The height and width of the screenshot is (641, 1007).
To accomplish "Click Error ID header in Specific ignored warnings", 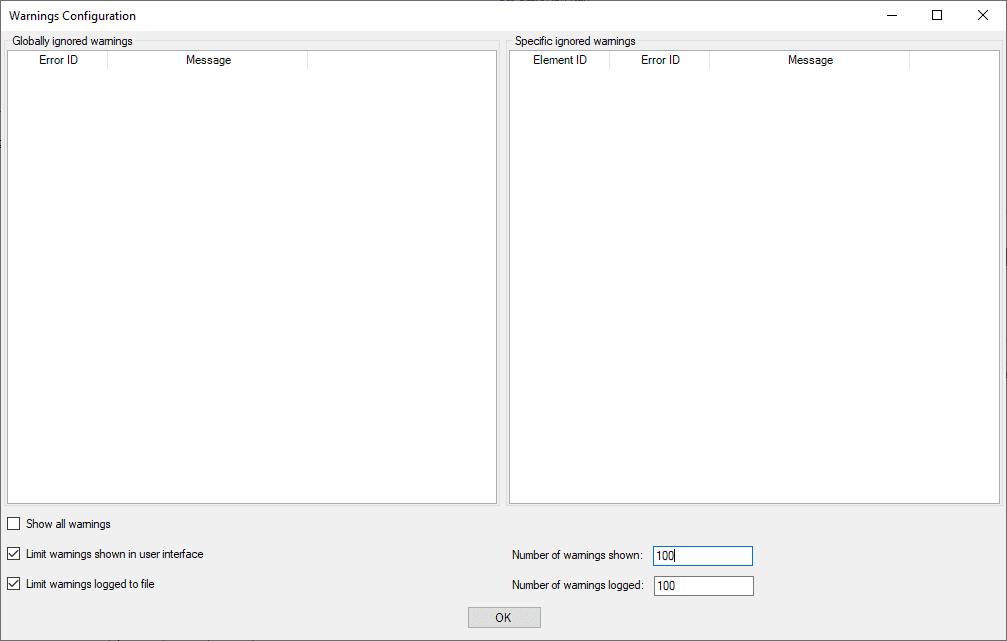I will pyautogui.click(x=660, y=60).
